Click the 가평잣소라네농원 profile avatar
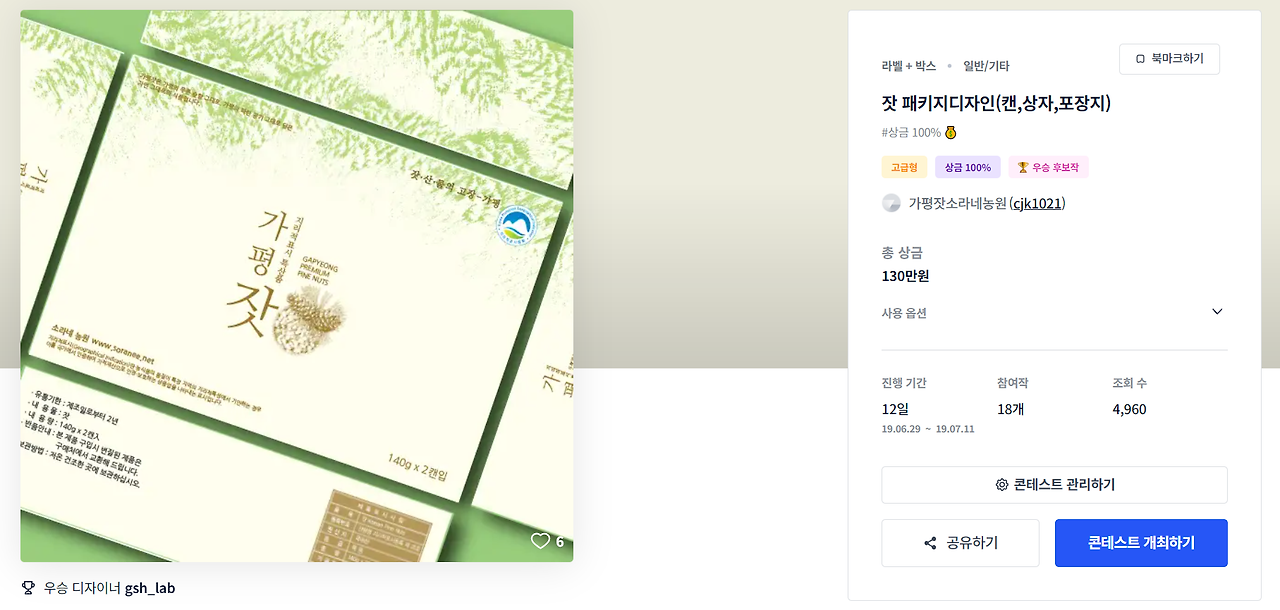1280x610 pixels. 891,203
